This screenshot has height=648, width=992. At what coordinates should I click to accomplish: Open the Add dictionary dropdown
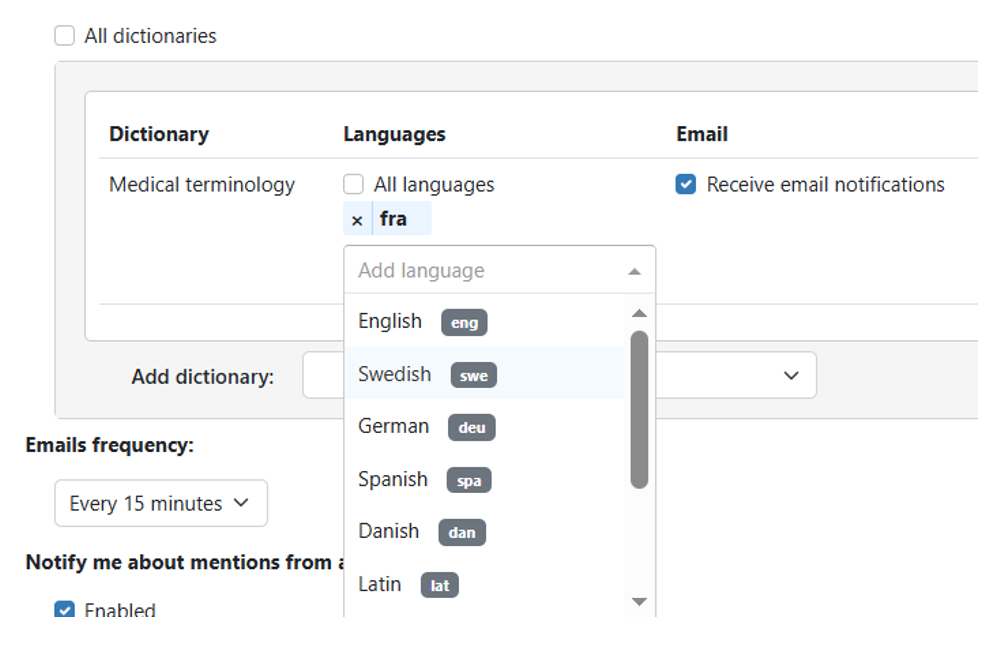pos(559,375)
